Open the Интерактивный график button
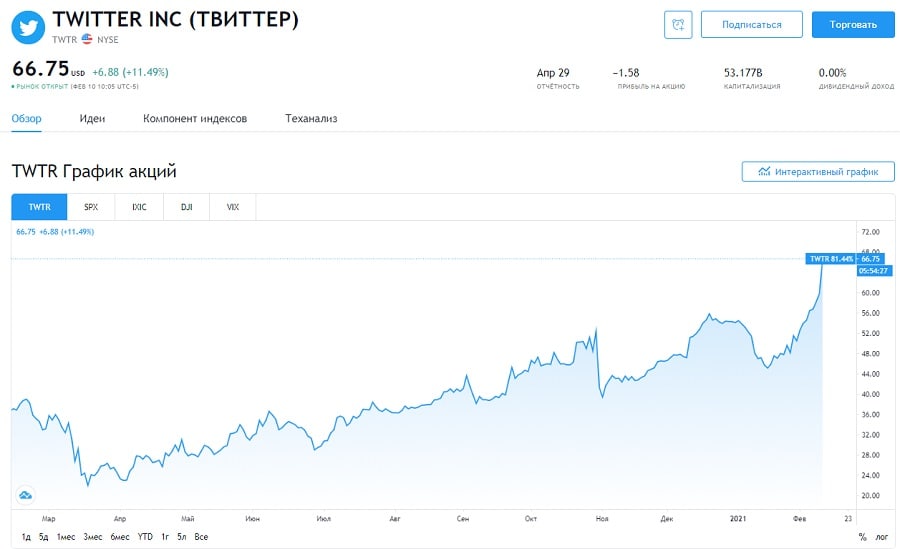The width and height of the screenshot is (900, 549). coord(818,172)
